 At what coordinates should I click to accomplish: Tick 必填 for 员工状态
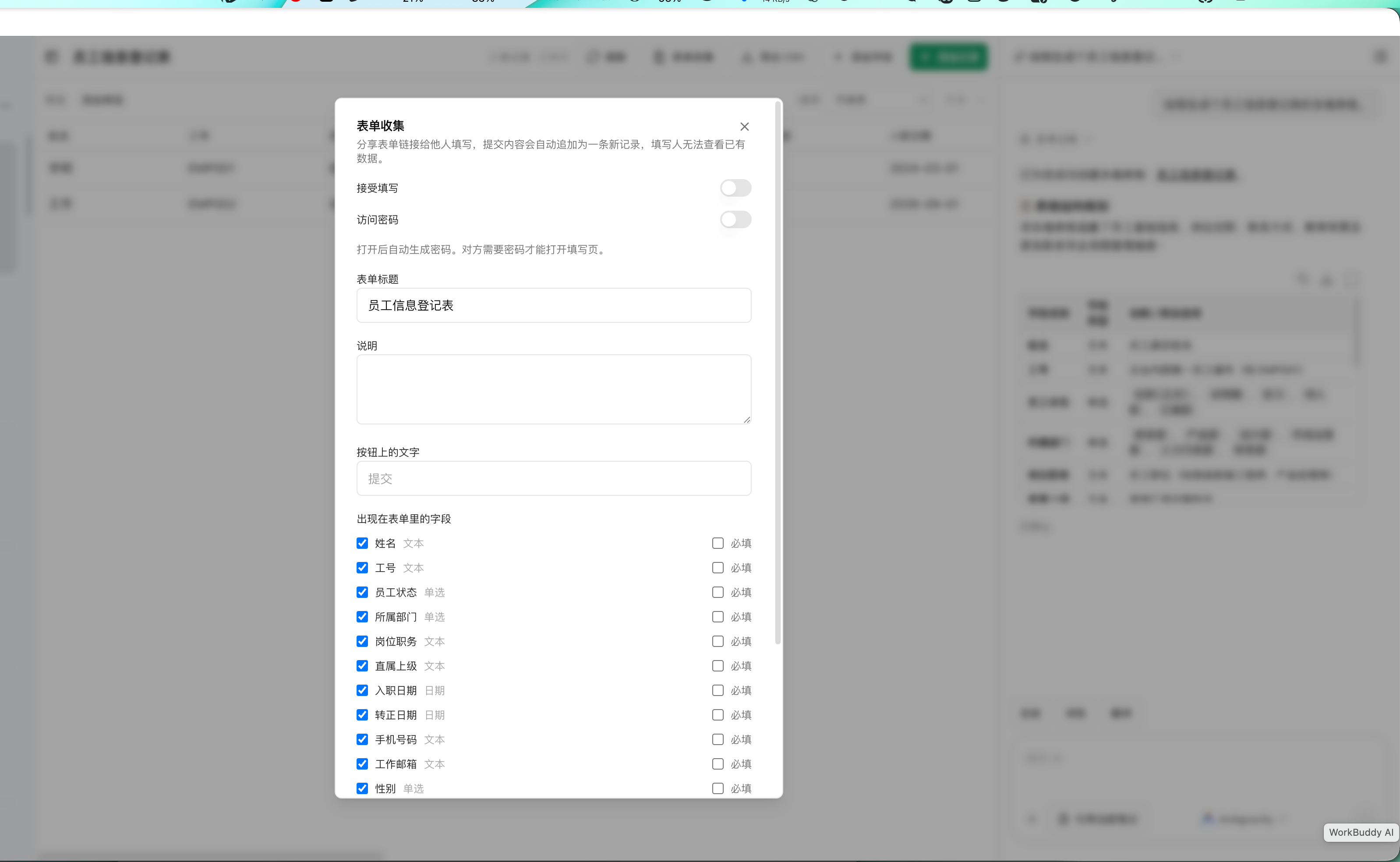coord(718,592)
